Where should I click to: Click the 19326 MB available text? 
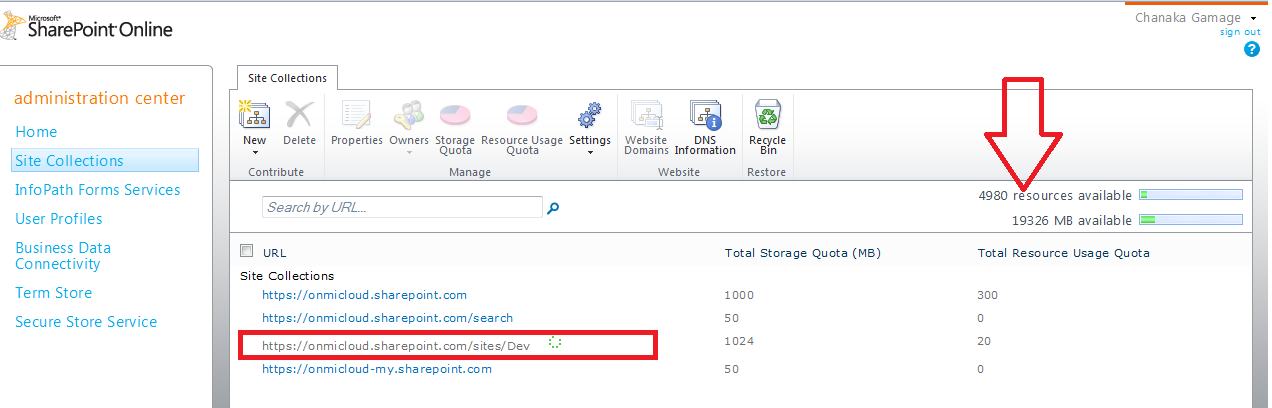[x=1072, y=220]
